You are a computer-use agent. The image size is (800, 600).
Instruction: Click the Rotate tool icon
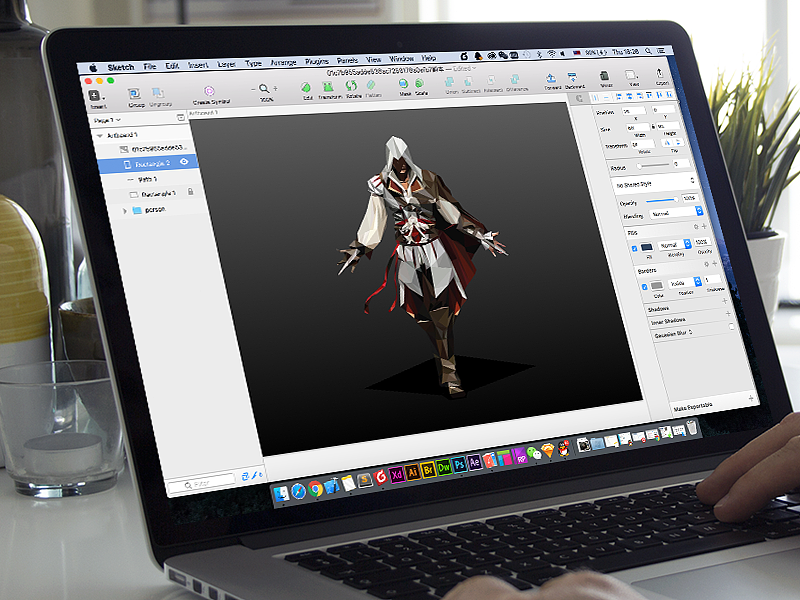click(351, 85)
